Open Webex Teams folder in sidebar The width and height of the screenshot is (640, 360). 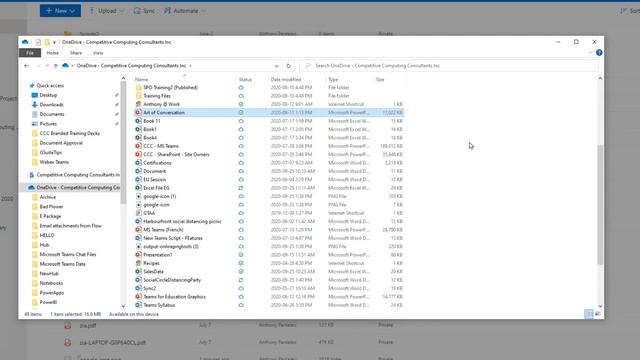(x=54, y=162)
